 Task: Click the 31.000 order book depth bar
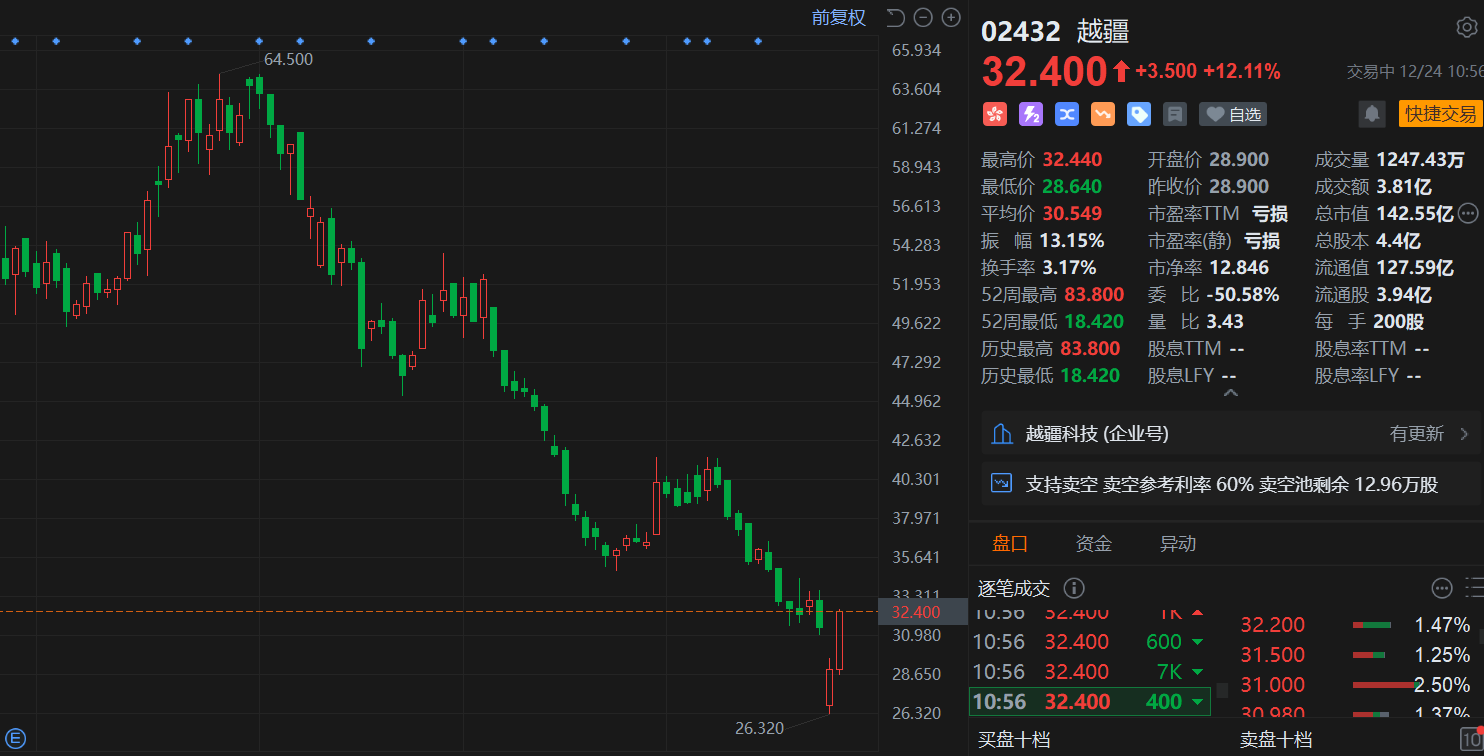point(1385,685)
